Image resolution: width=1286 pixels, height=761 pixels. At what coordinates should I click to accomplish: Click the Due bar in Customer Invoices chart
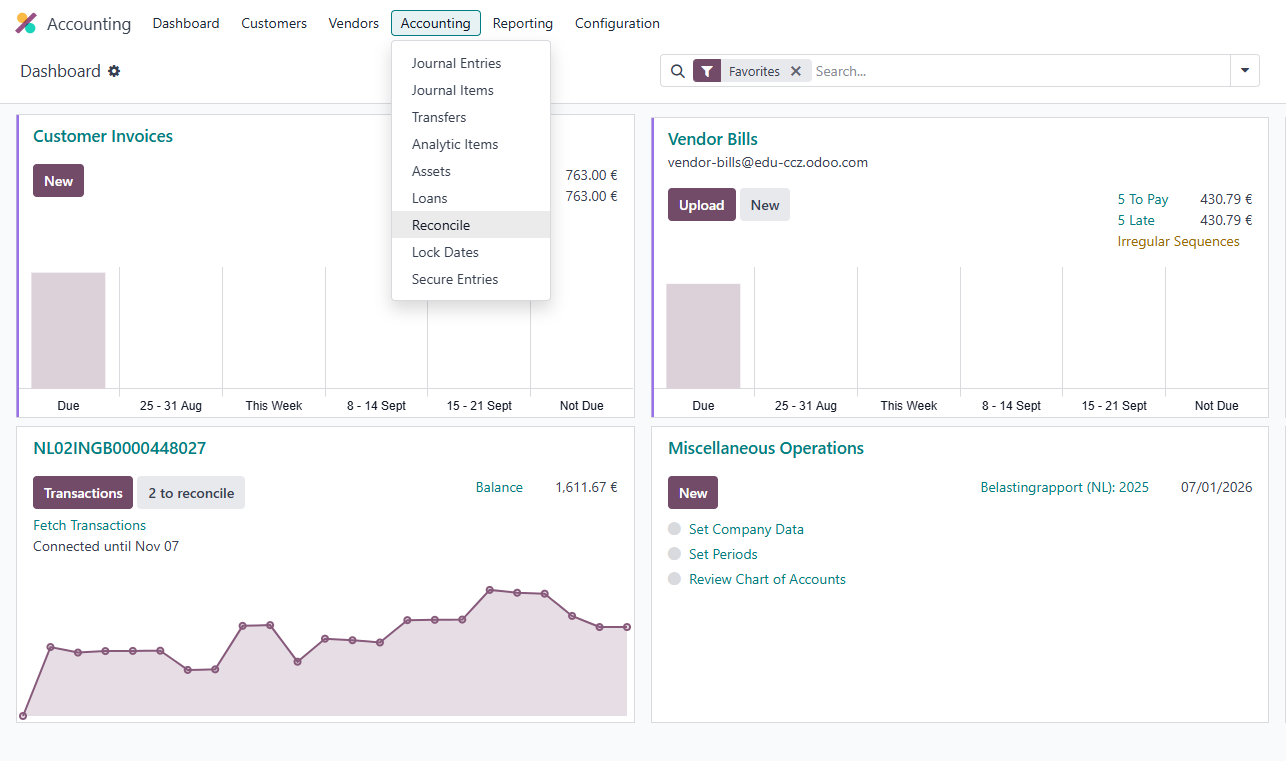pyautogui.click(x=68, y=330)
